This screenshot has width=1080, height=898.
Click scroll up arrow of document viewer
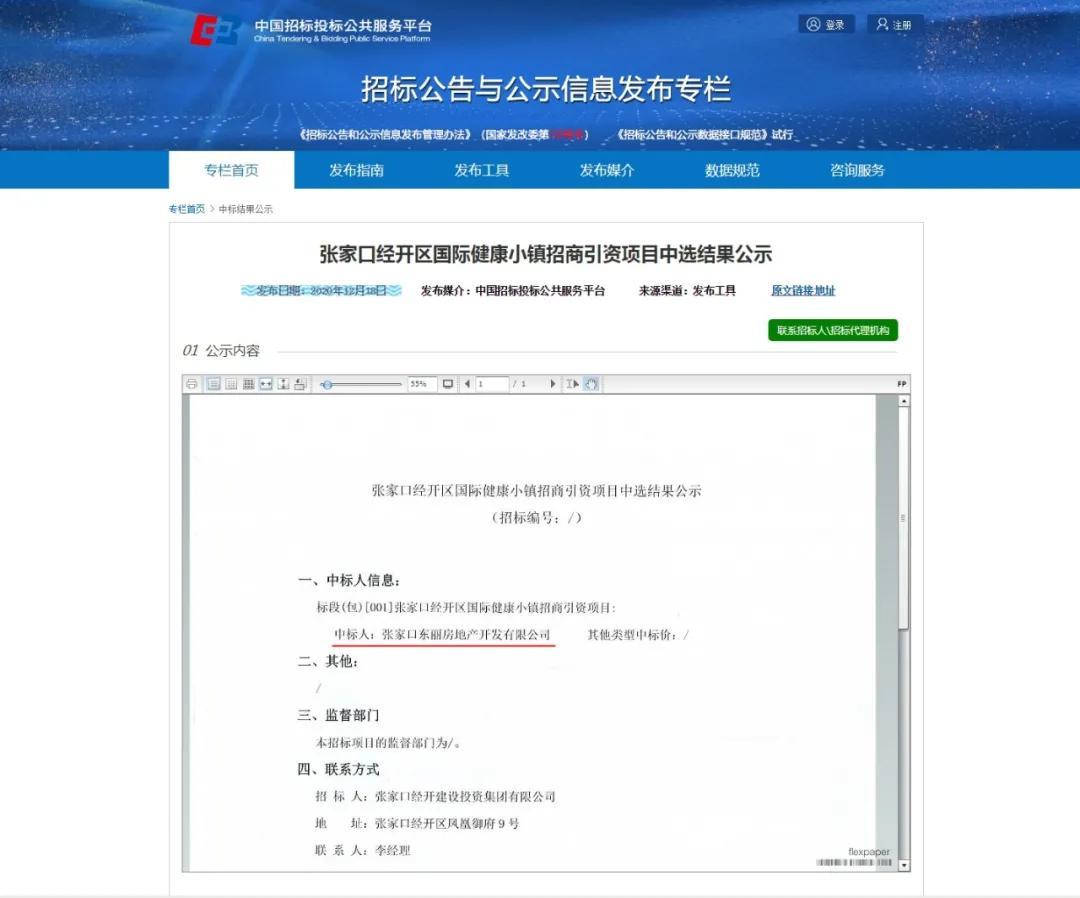(x=904, y=401)
